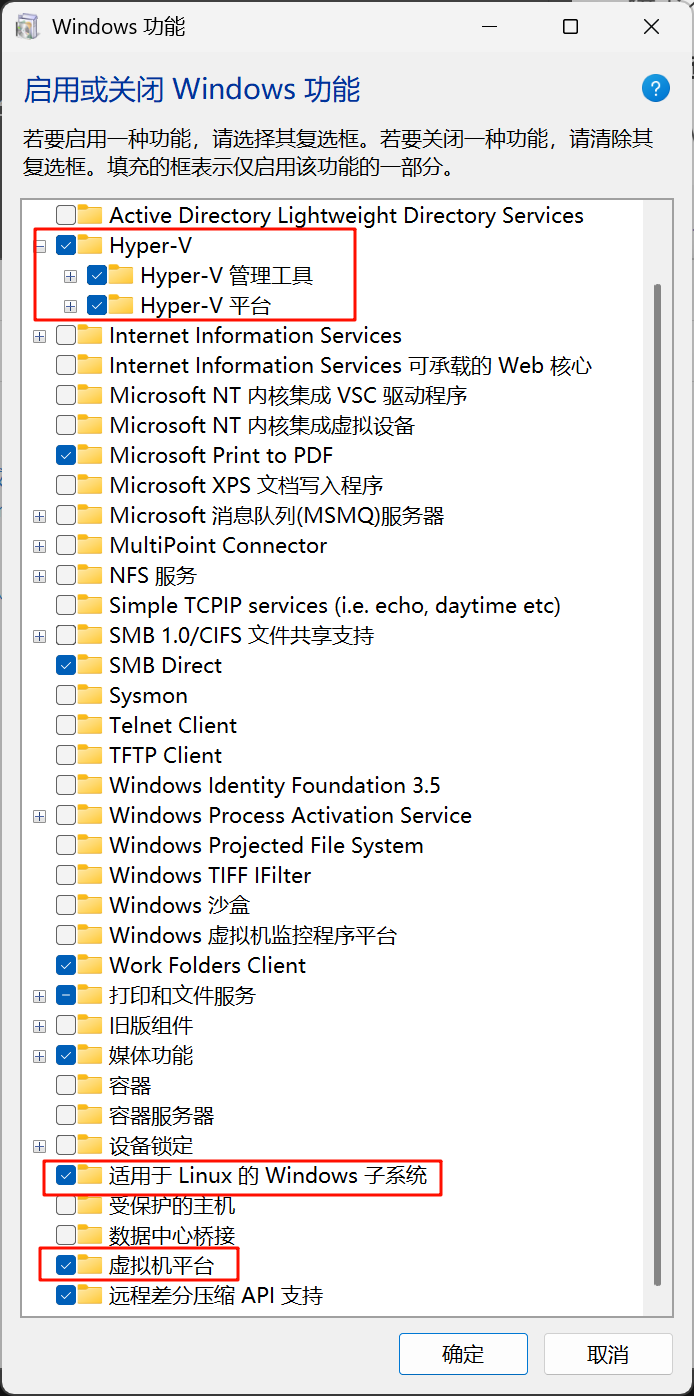Enable the 容器 checkbox
The image size is (694, 1396).
(x=66, y=1085)
